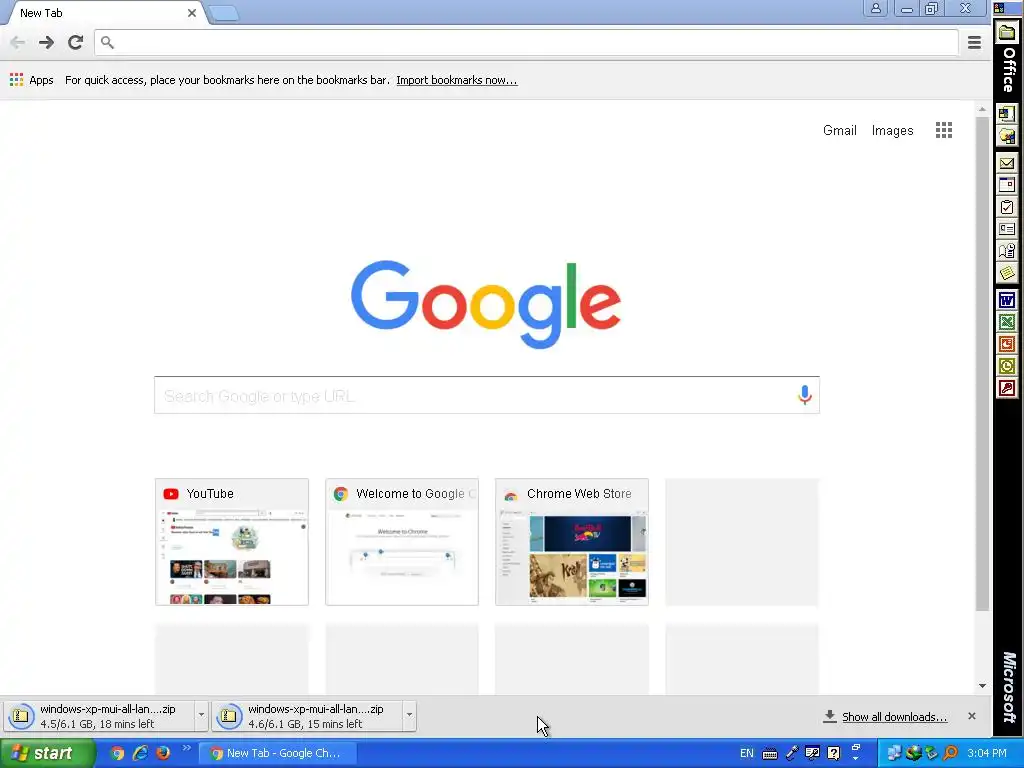Open Microsoft Access from Office shortcut bar

pyautogui.click(x=1007, y=389)
